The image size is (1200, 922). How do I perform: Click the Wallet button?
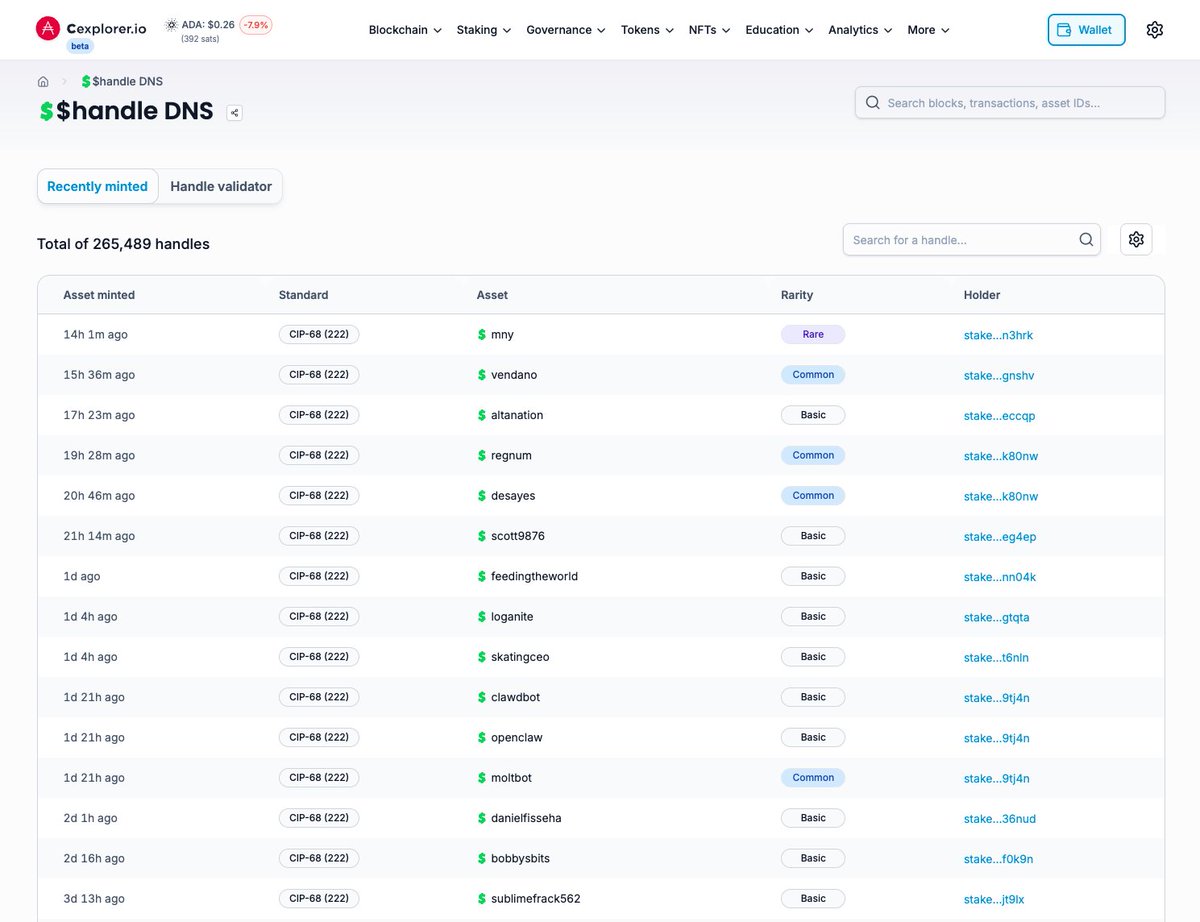pyautogui.click(x=1086, y=30)
